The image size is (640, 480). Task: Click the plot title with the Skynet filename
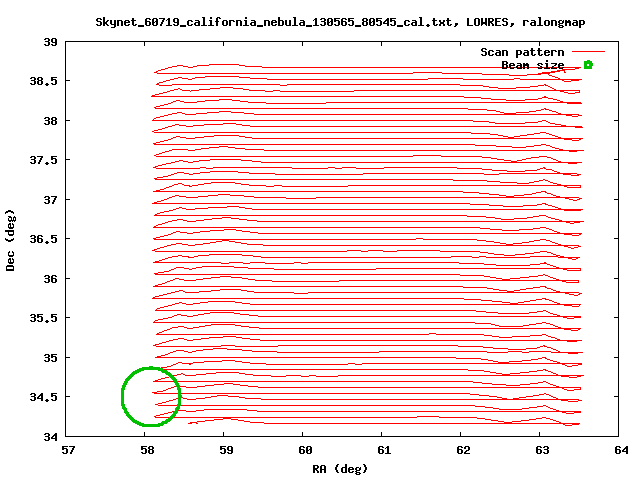tap(340, 22)
